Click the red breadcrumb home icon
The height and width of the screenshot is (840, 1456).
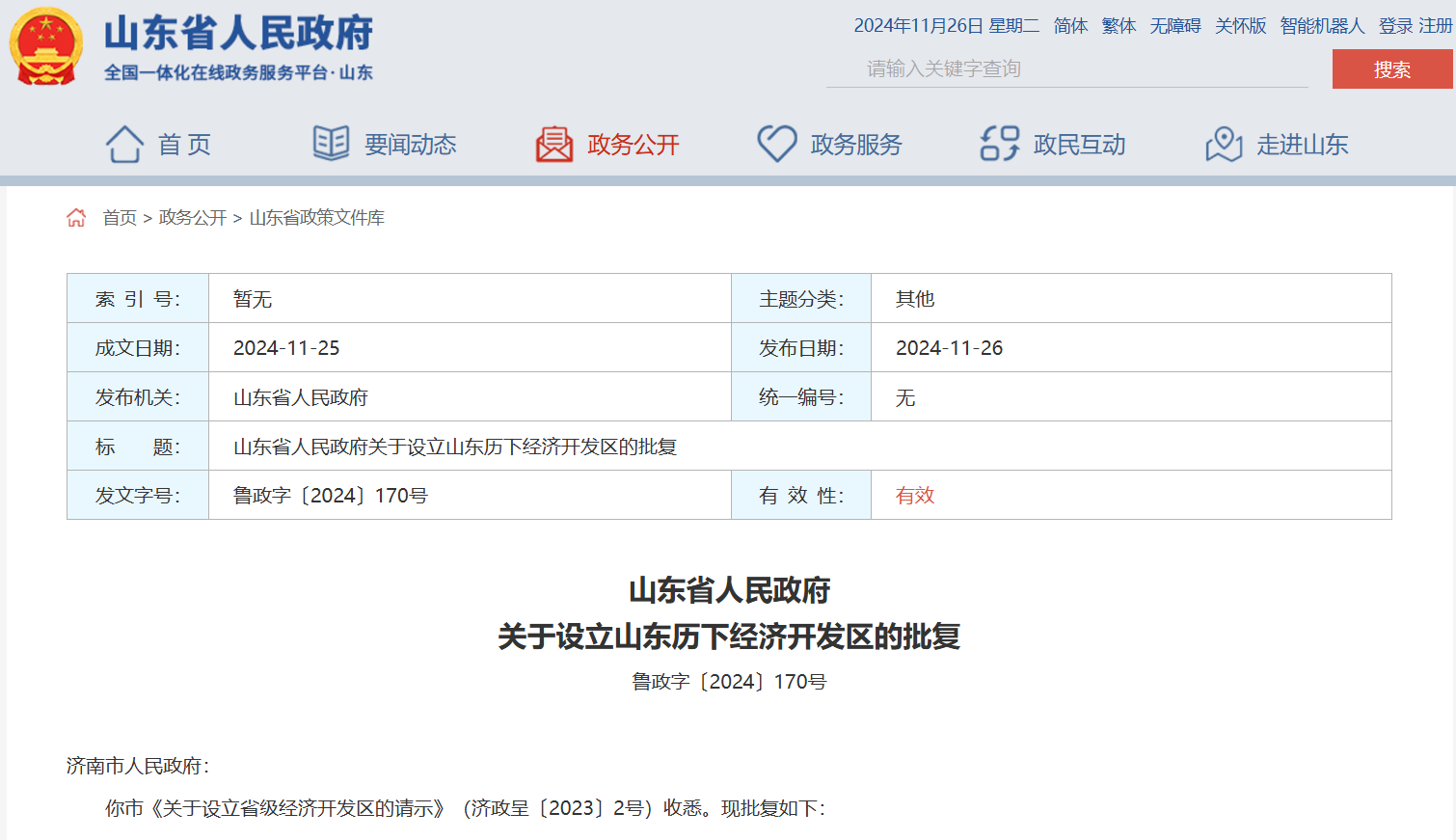[x=76, y=218]
